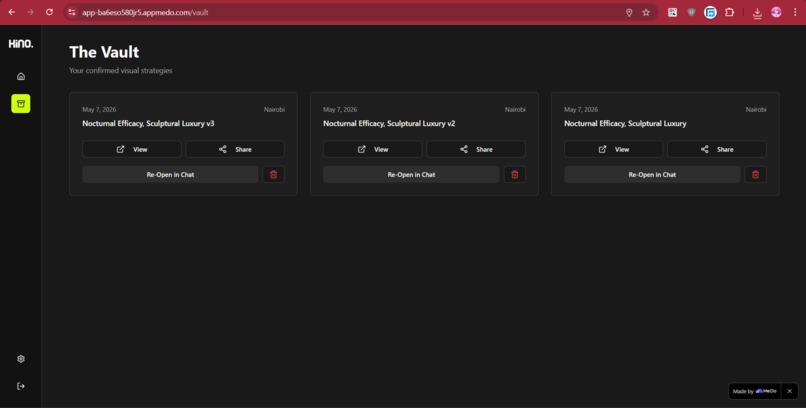
Task: Open browser downloads
Action: pos(757,13)
